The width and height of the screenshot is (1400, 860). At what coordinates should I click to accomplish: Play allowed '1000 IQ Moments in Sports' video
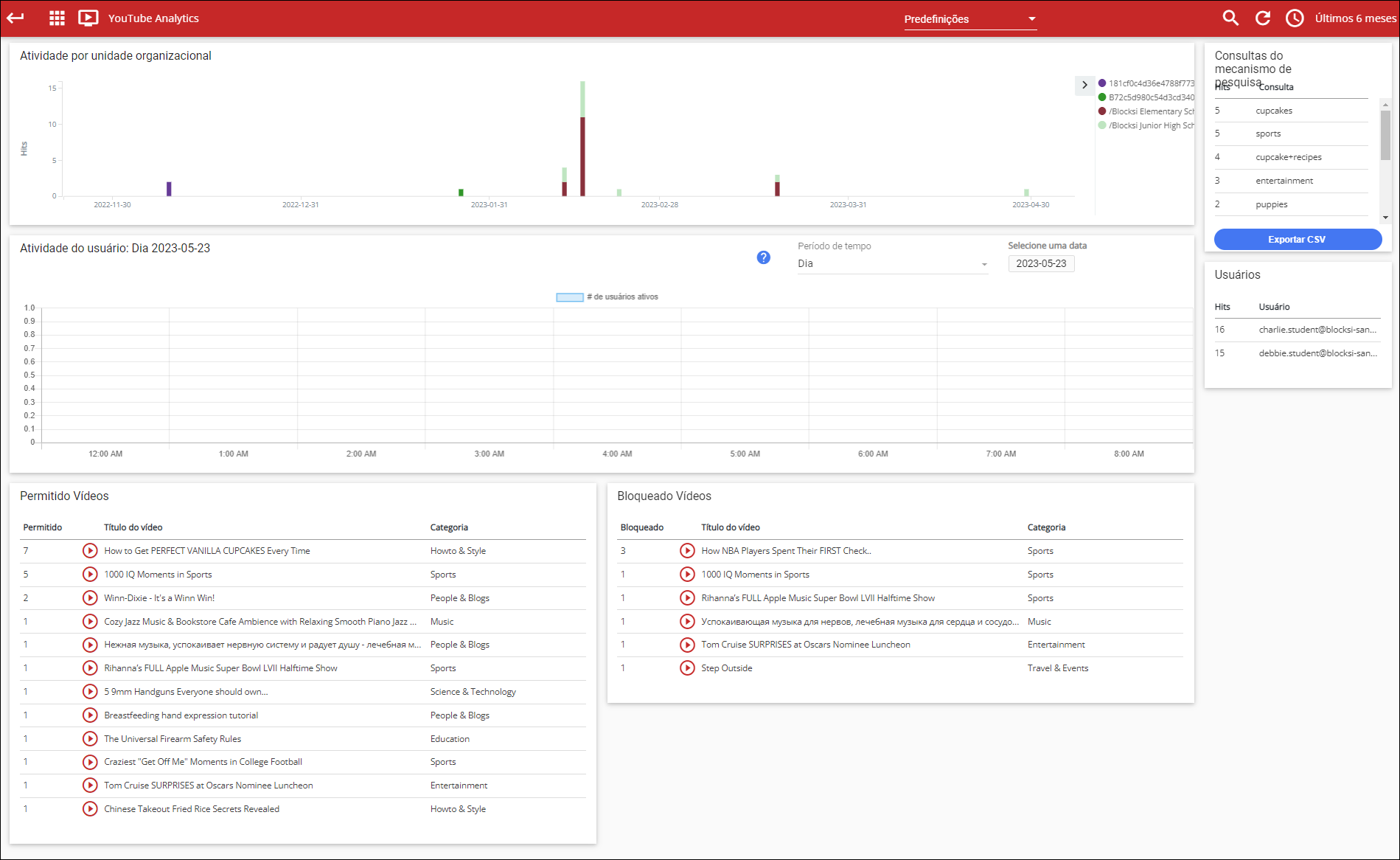coord(90,575)
